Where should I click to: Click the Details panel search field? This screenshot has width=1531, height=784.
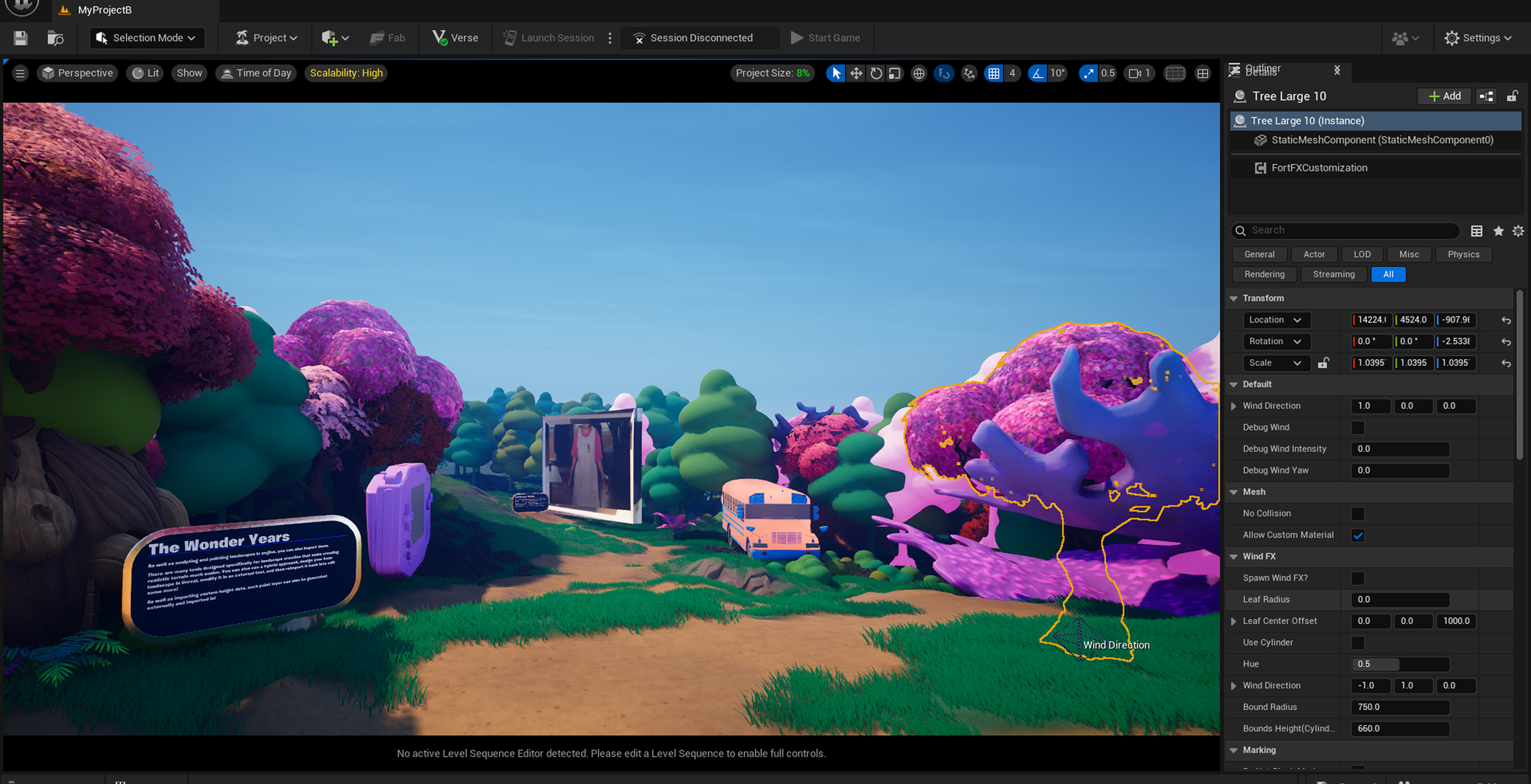point(1347,231)
